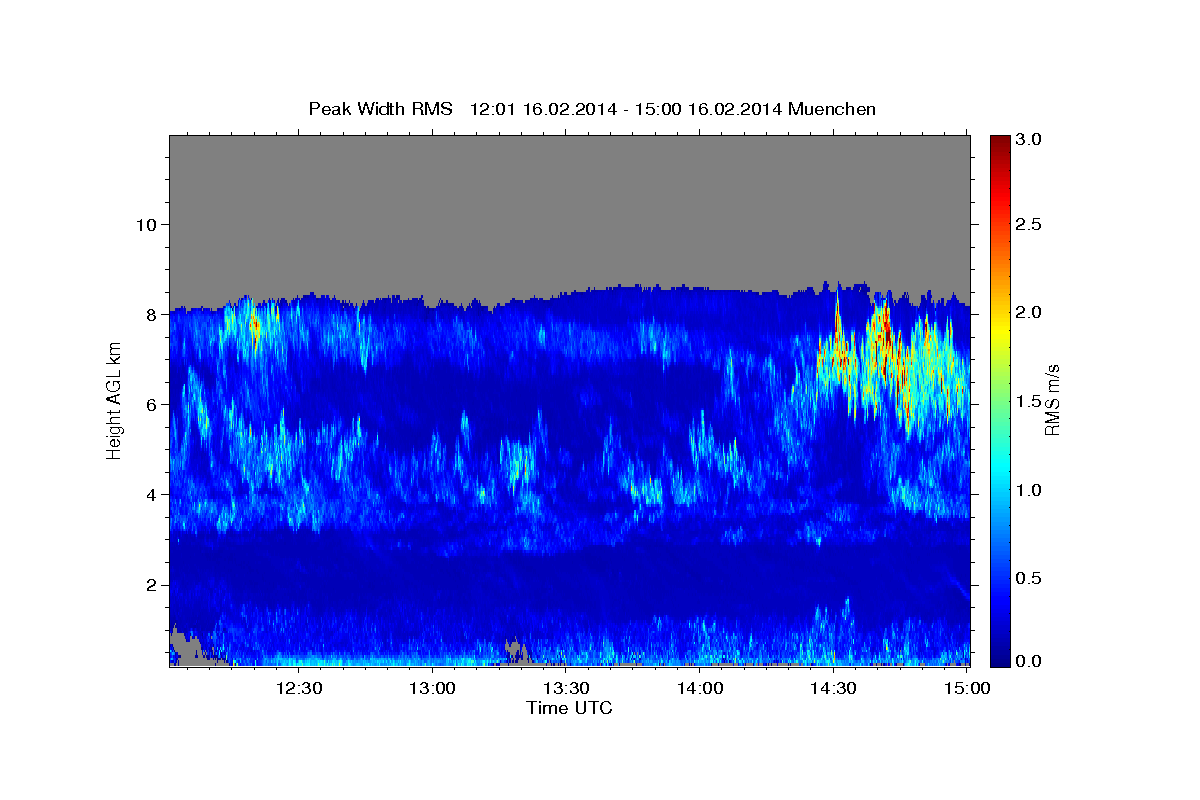Click the colorbar value 1.5
This screenshot has width=1200, height=800.
click(1029, 400)
